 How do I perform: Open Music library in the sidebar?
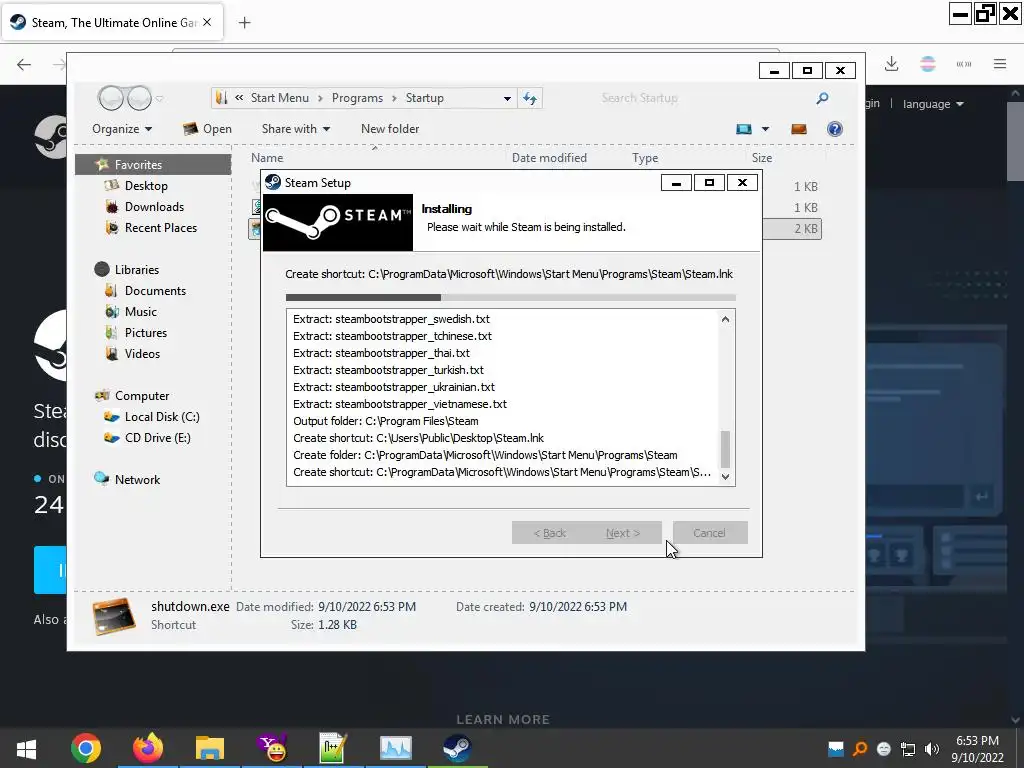tap(140, 312)
